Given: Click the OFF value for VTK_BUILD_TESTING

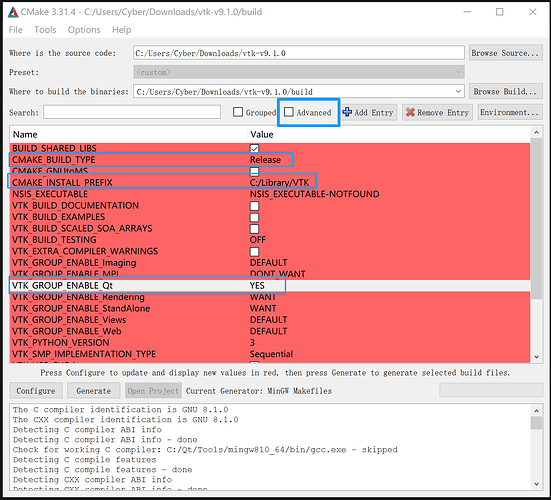Looking at the screenshot, I should coord(258,240).
